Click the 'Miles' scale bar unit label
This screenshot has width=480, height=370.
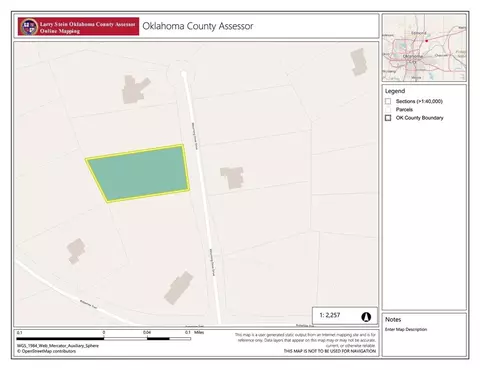(199, 332)
